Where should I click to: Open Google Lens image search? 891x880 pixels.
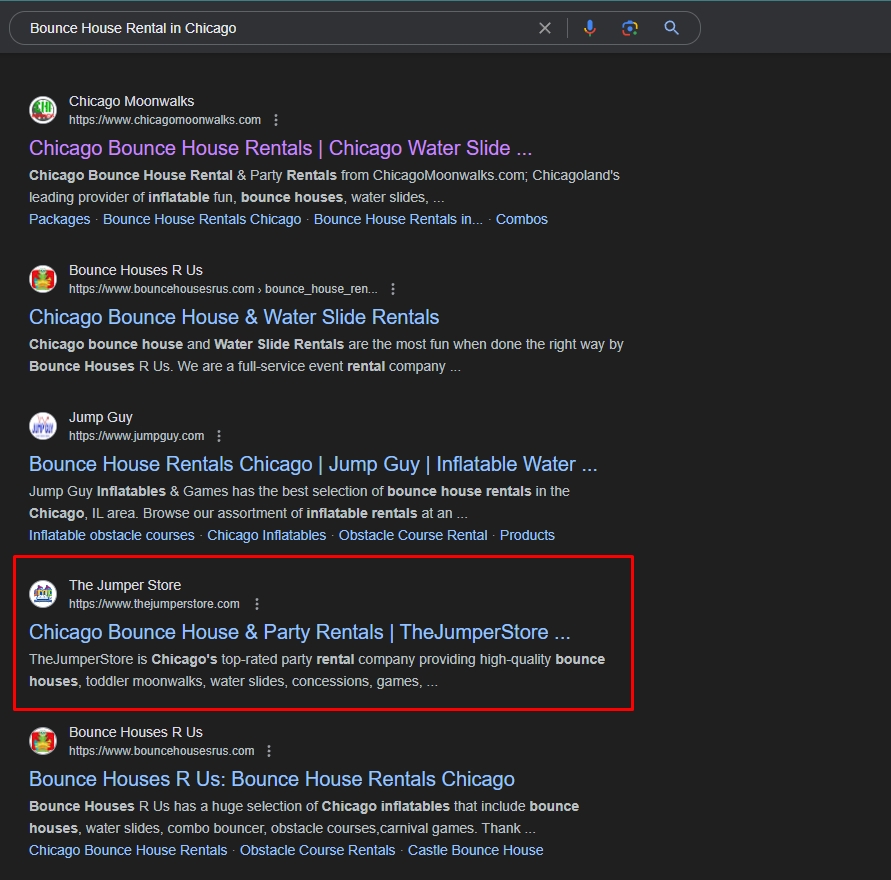point(630,28)
